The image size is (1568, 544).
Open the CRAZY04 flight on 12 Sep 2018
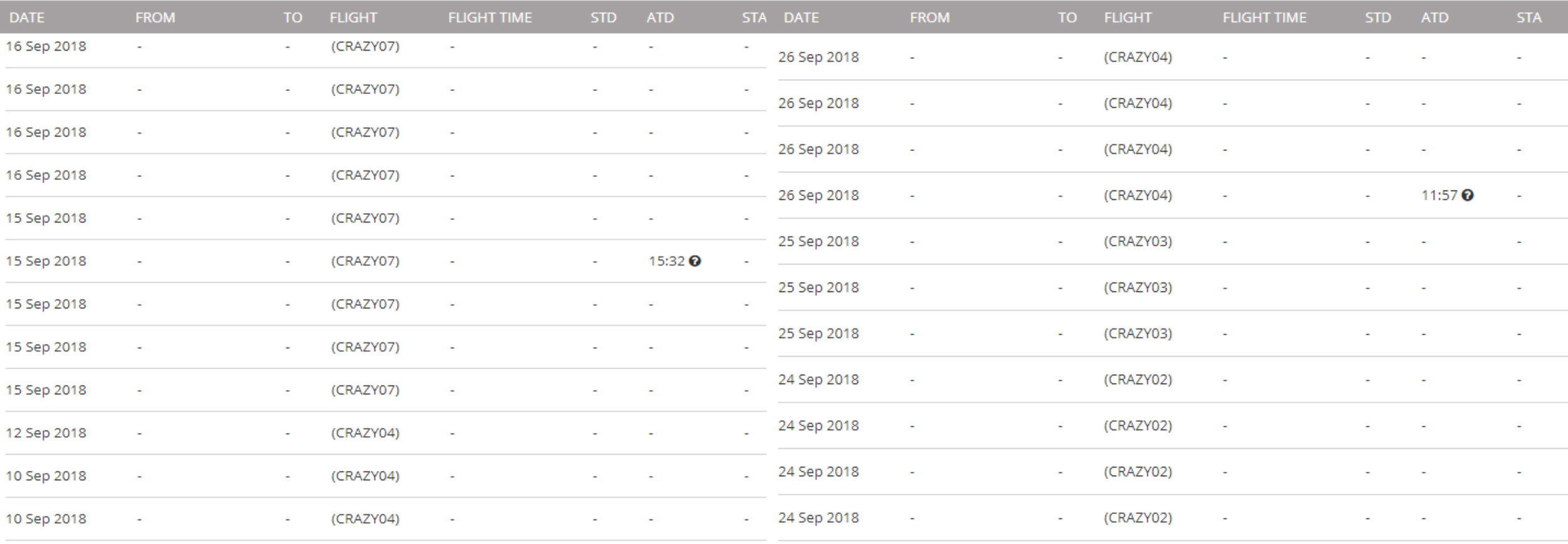[x=365, y=432]
